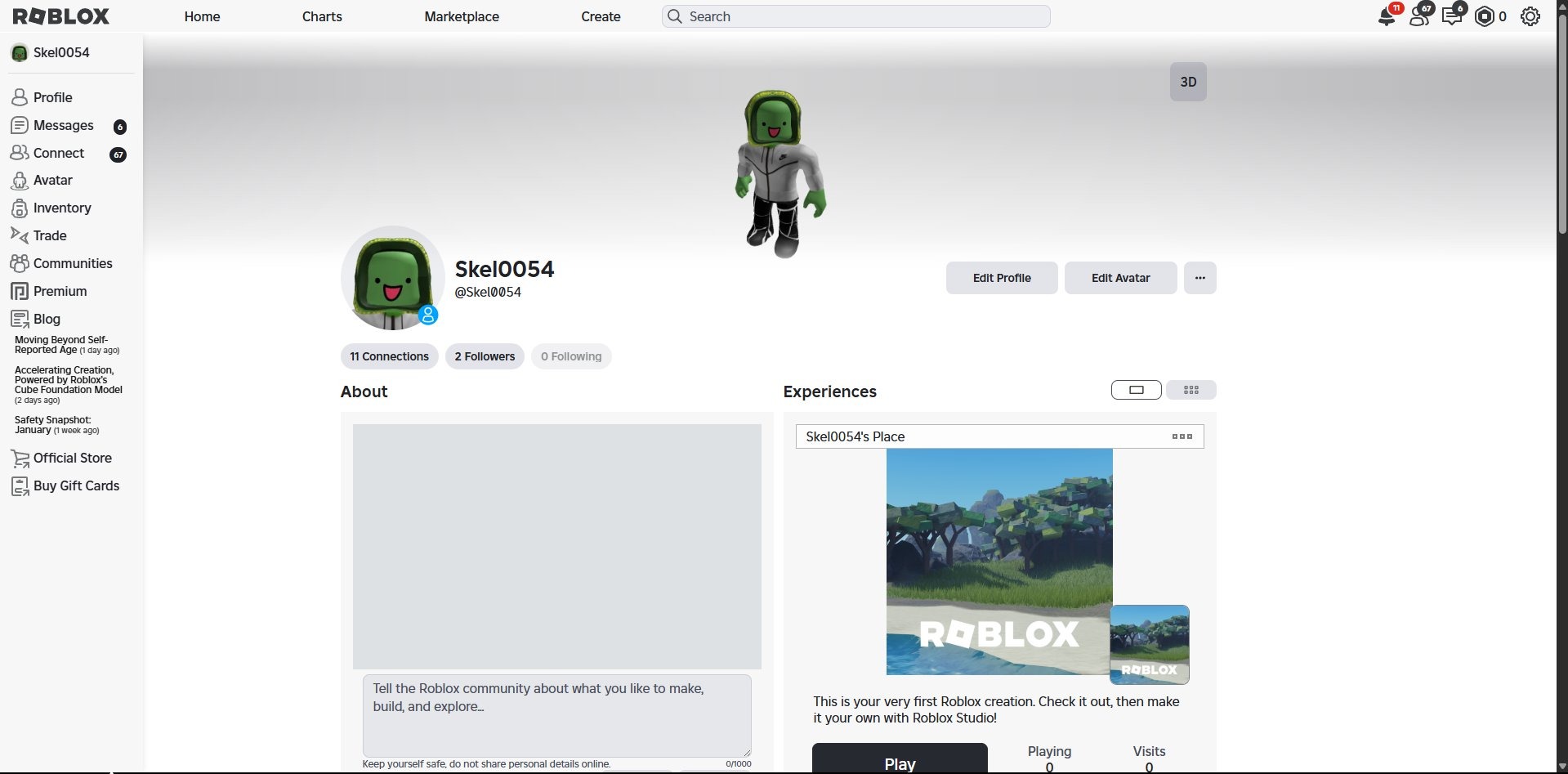
Task: Click the Play button for Skel0054's Place
Action: (900, 758)
